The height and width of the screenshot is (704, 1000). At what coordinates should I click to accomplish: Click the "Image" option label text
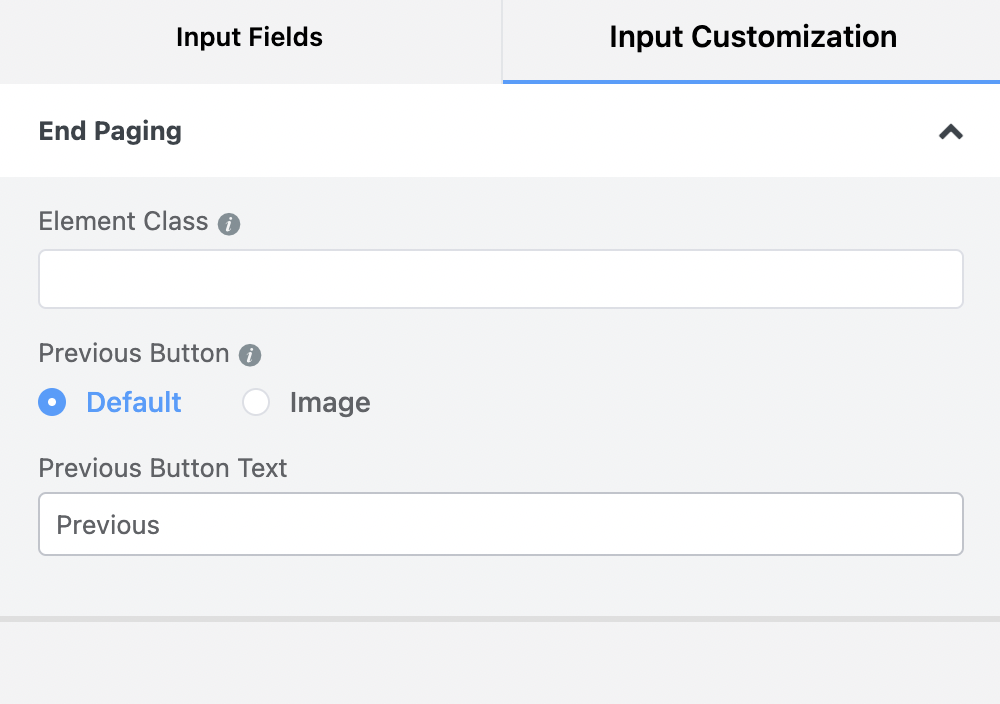[x=330, y=403]
